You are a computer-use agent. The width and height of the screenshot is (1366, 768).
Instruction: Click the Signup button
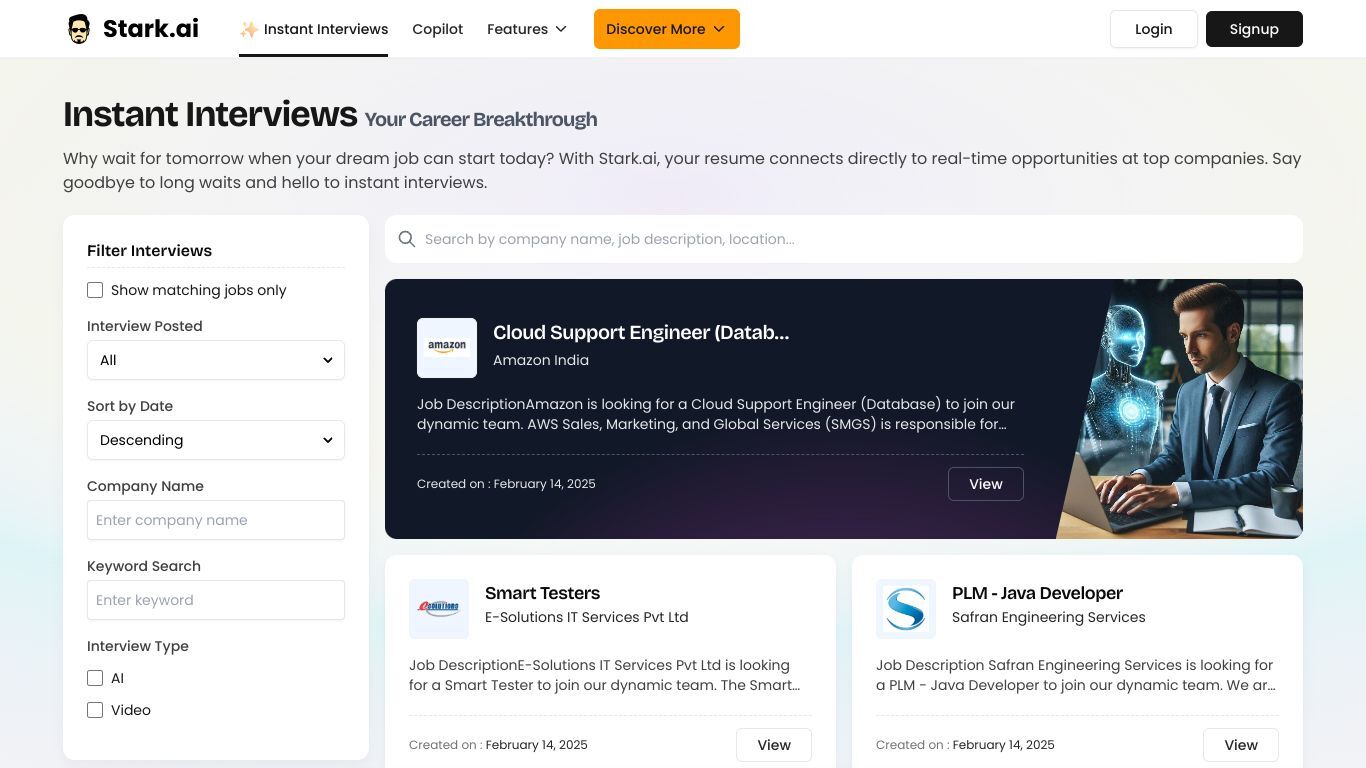pos(1254,29)
